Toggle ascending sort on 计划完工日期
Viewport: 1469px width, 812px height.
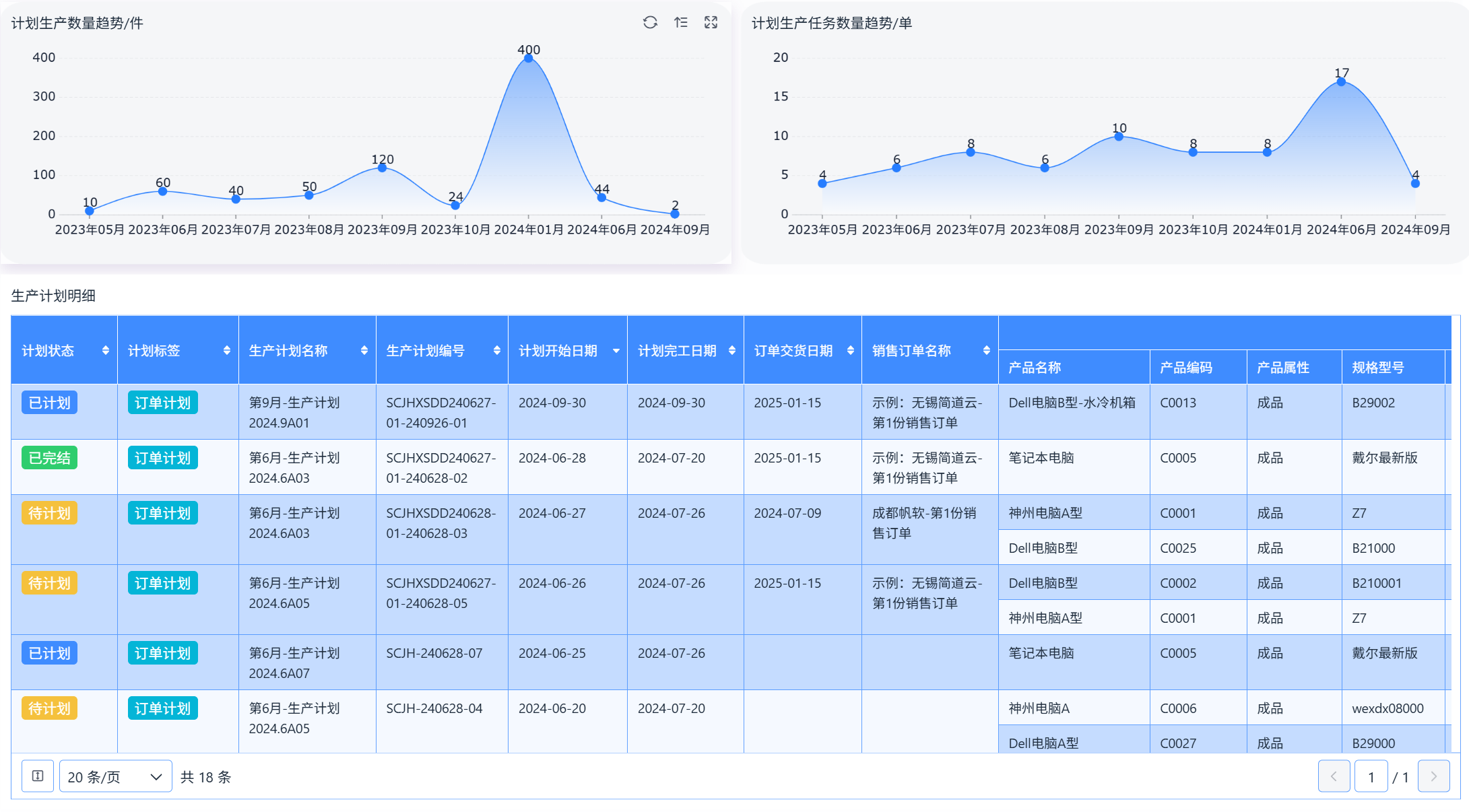pyautogui.click(x=731, y=350)
